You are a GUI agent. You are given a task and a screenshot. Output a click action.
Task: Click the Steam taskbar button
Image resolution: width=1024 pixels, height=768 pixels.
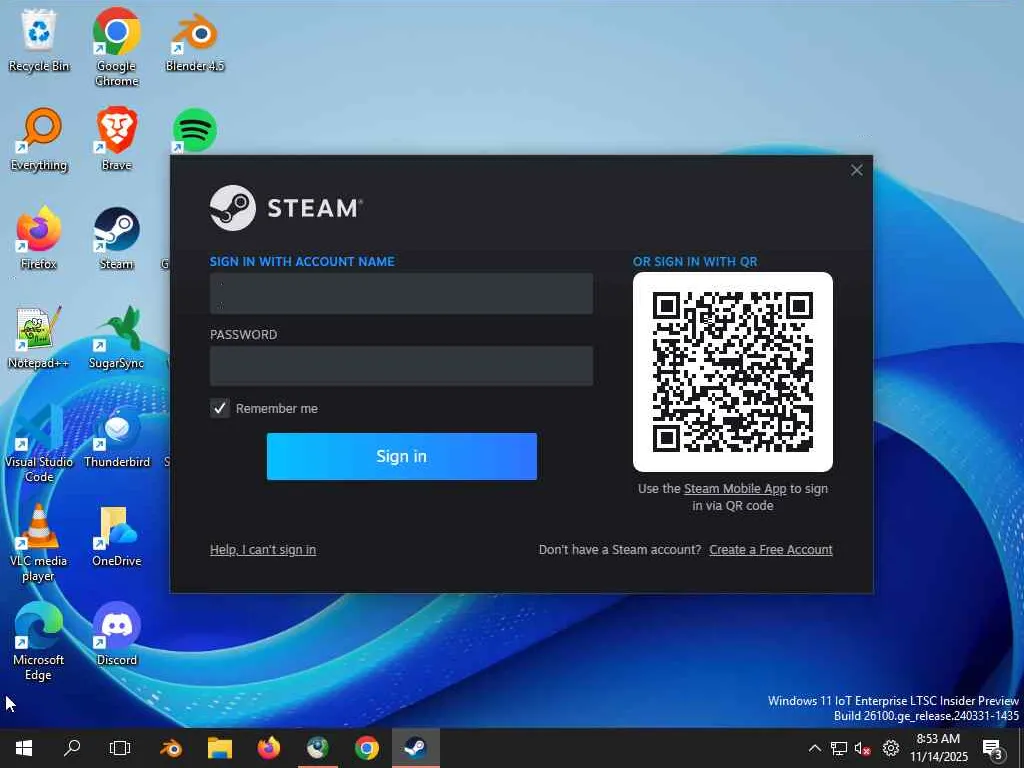point(415,748)
